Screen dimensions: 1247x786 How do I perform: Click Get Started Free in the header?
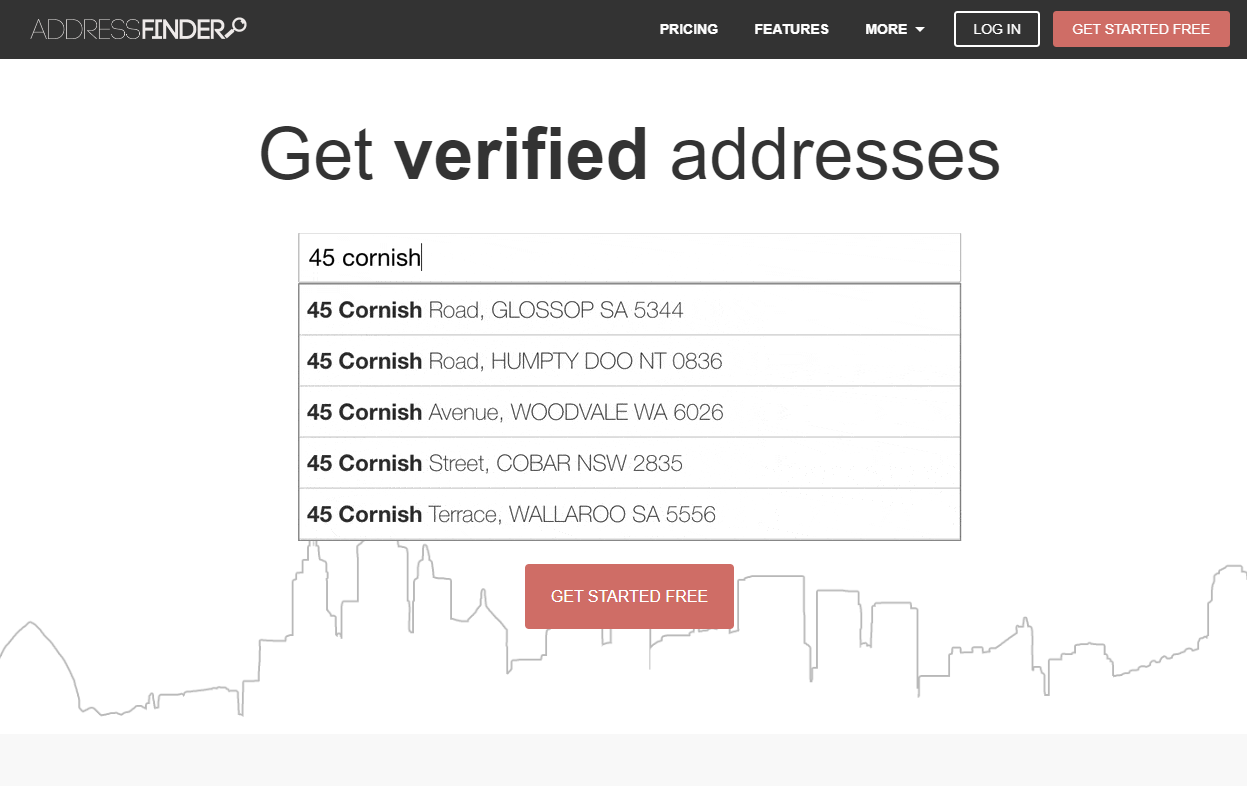pyautogui.click(x=1141, y=29)
